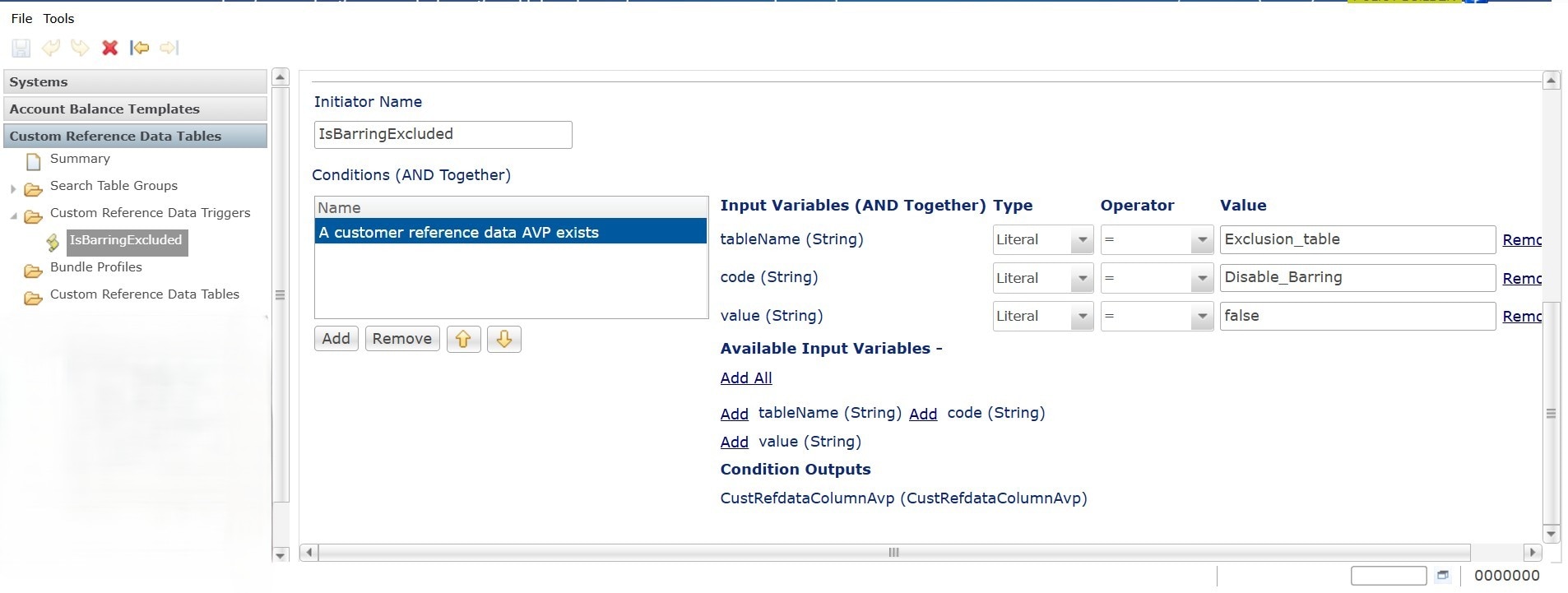
Task: Click the Add condition button
Action: [336, 339]
